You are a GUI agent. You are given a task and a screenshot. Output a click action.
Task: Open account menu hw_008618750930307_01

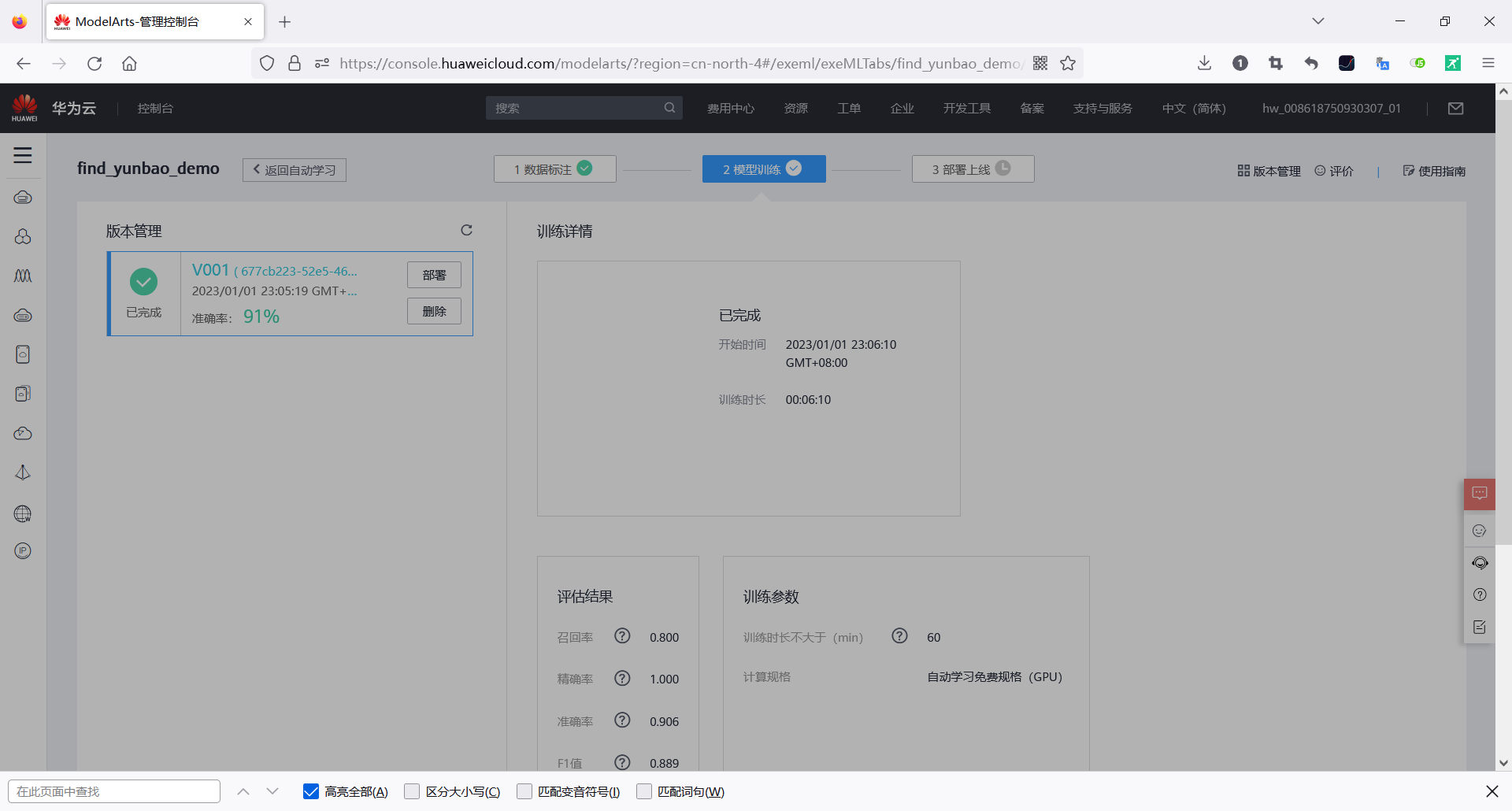(1332, 108)
